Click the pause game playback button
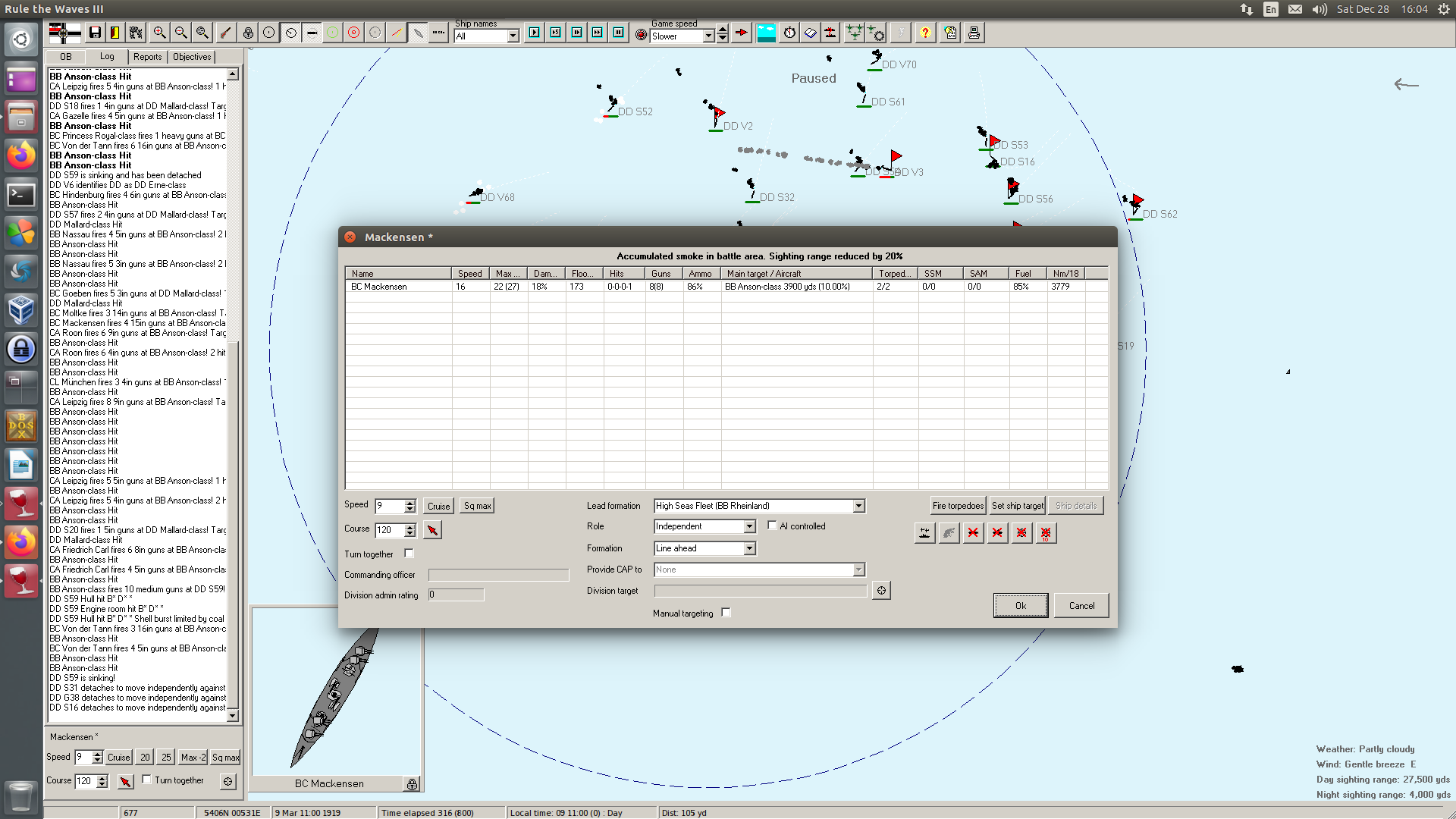This screenshot has width=1456, height=819. tap(618, 33)
